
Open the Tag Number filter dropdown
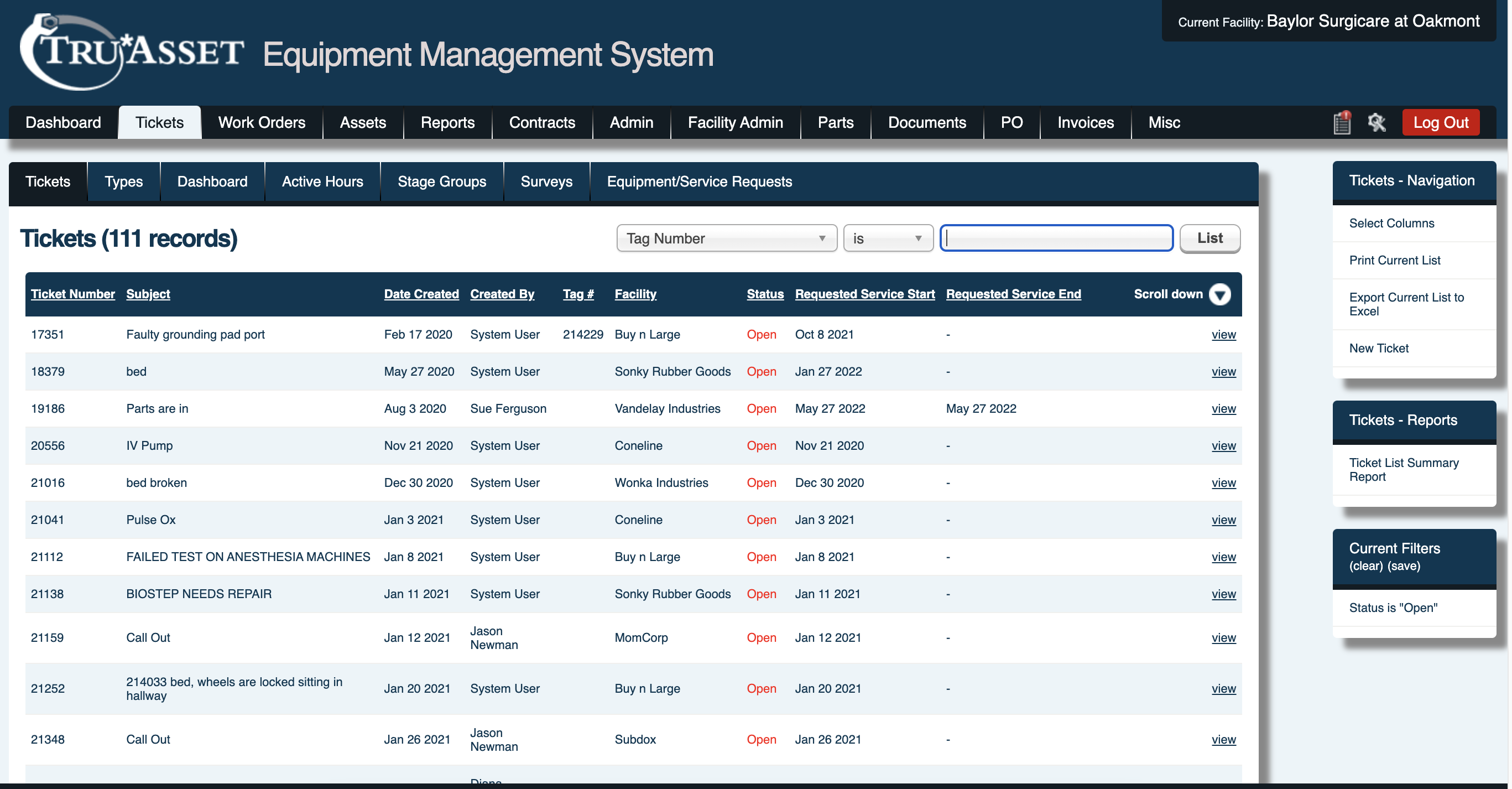[x=727, y=238]
